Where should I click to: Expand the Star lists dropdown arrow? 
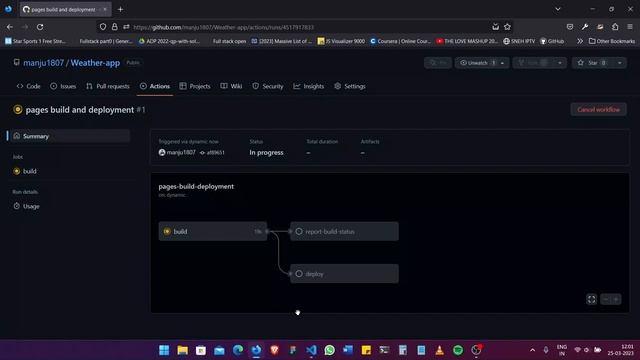(620, 63)
